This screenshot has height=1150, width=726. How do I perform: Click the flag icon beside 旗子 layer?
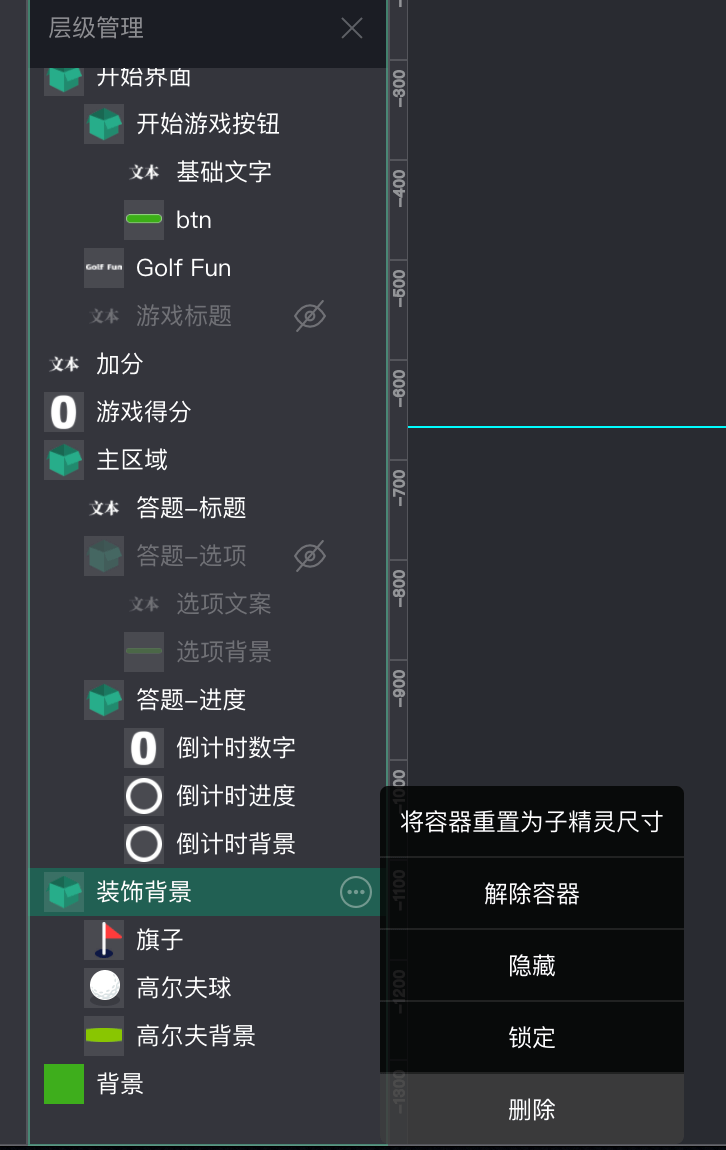[104, 940]
